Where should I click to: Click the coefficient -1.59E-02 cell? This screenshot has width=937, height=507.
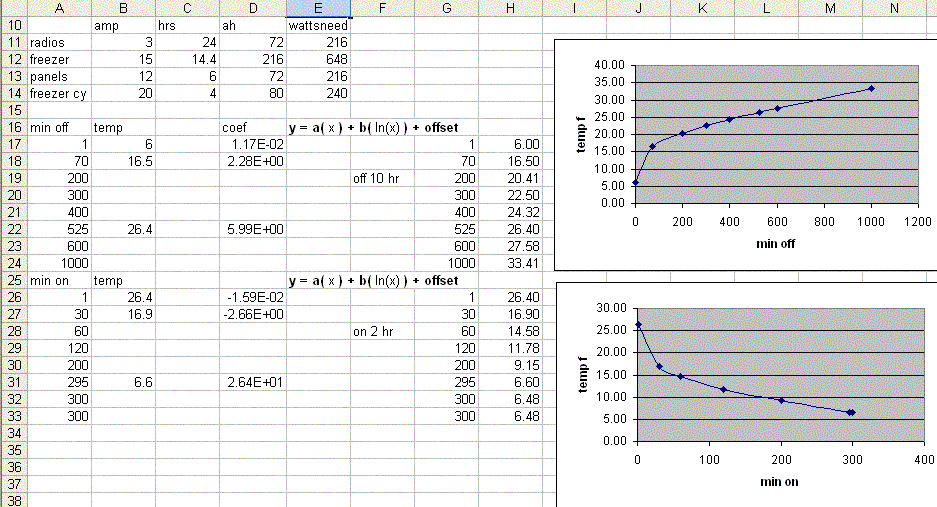tap(253, 297)
